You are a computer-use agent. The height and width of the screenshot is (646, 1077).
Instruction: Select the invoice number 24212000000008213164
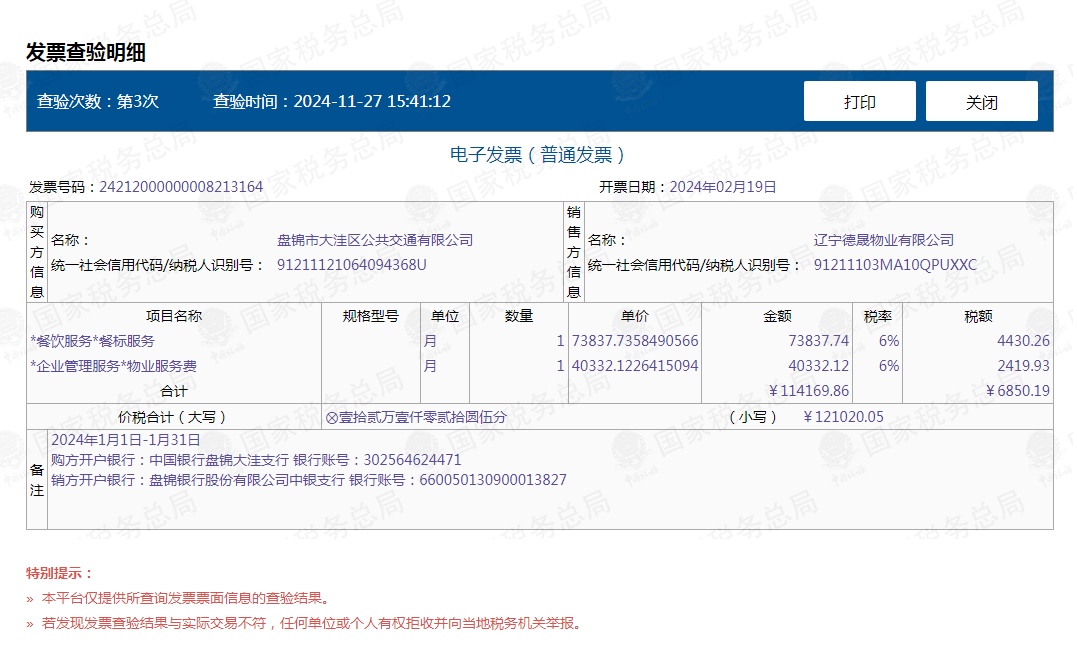click(x=181, y=187)
